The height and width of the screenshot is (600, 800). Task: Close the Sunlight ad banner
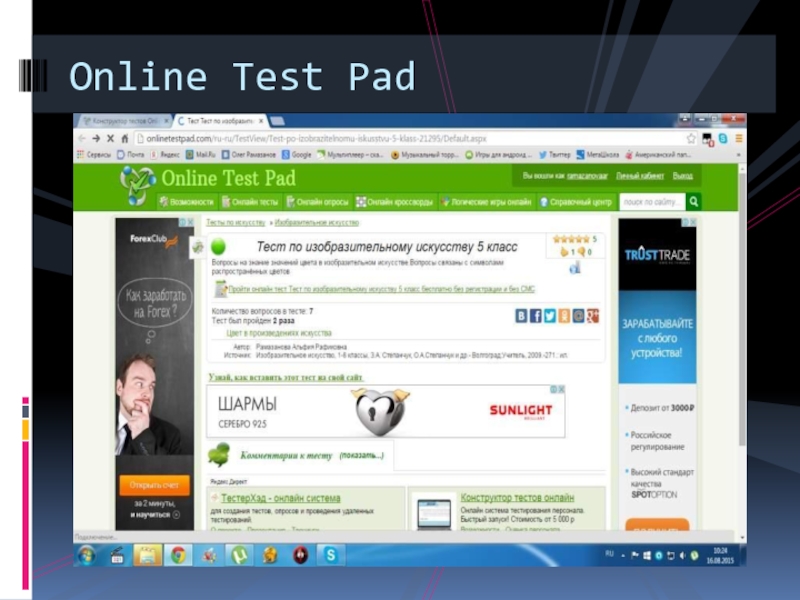561,390
